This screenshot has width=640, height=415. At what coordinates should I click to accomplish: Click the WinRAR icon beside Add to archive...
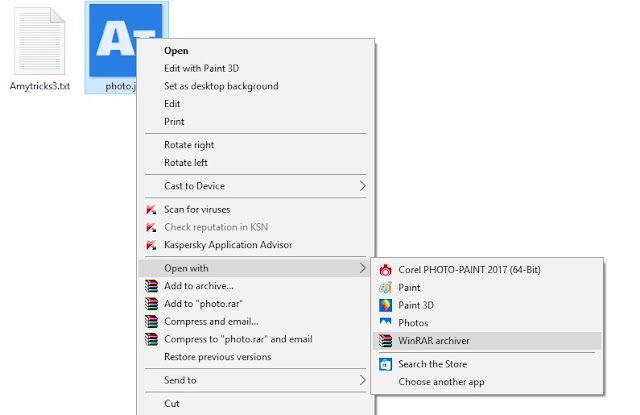151,286
